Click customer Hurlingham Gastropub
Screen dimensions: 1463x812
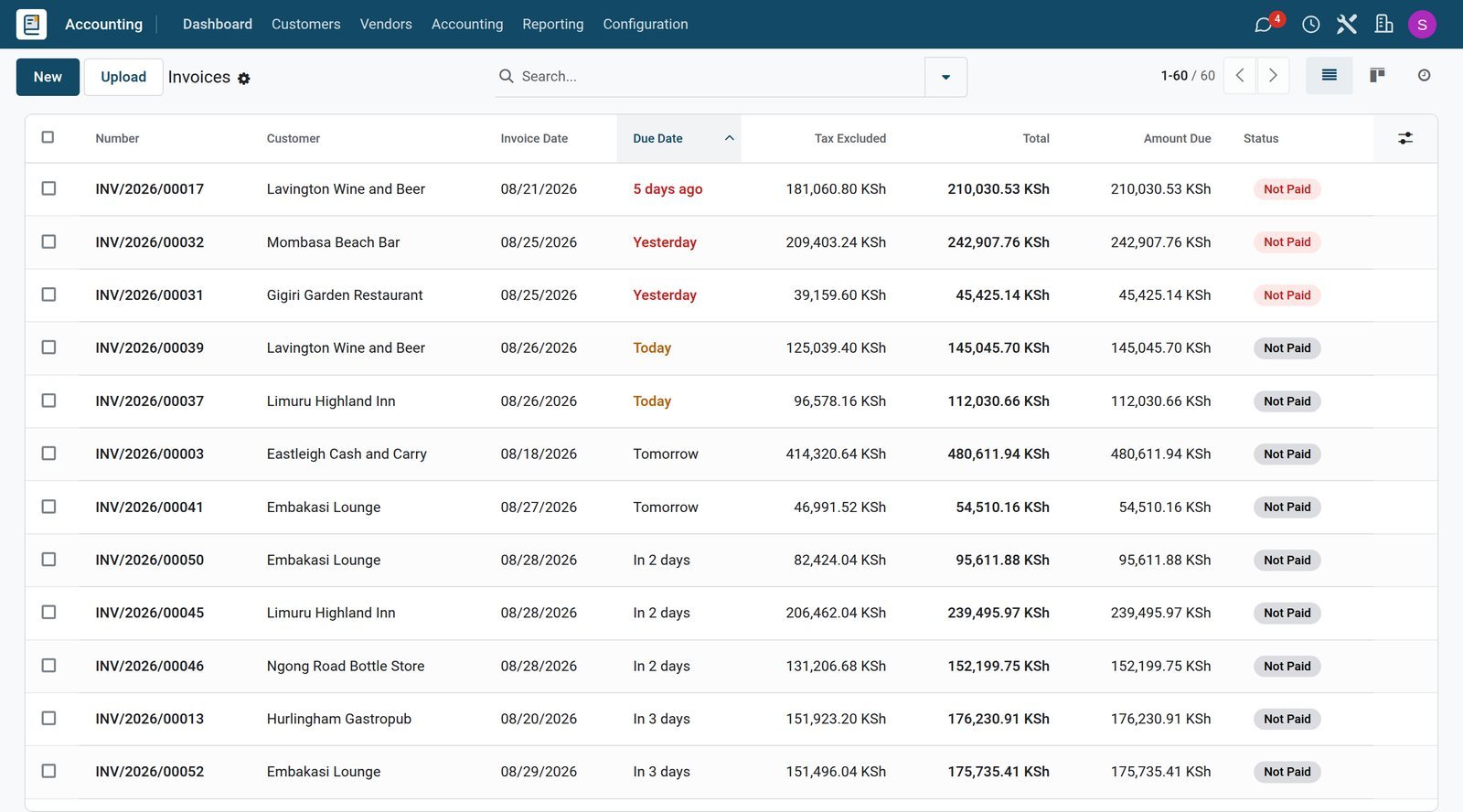click(x=339, y=719)
